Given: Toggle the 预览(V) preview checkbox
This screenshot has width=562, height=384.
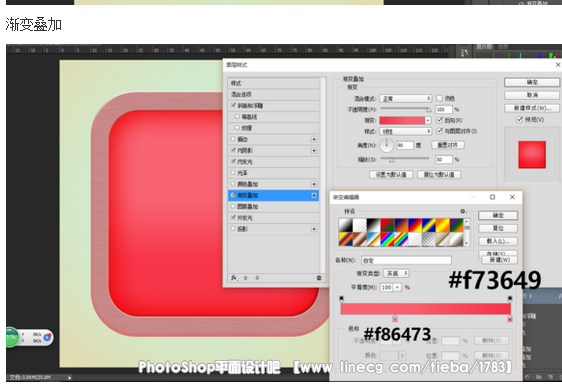Looking at the screenshot, I should click(x=519, y=119).
